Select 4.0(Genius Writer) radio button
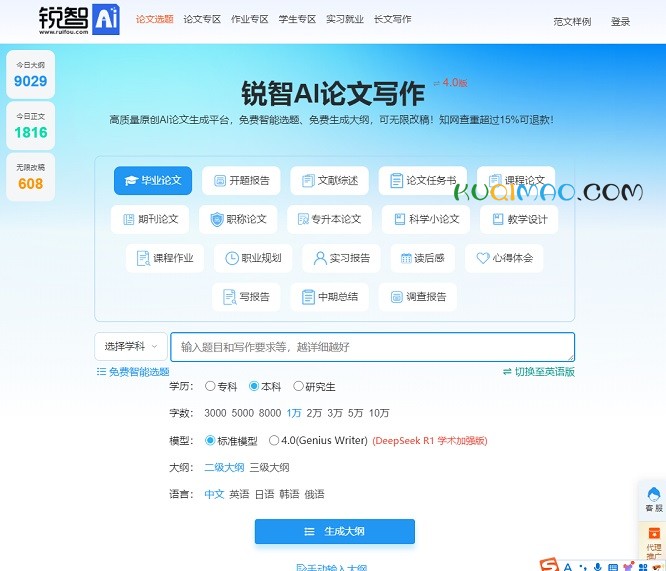This screenshot has height=571, width=666. 274,441
